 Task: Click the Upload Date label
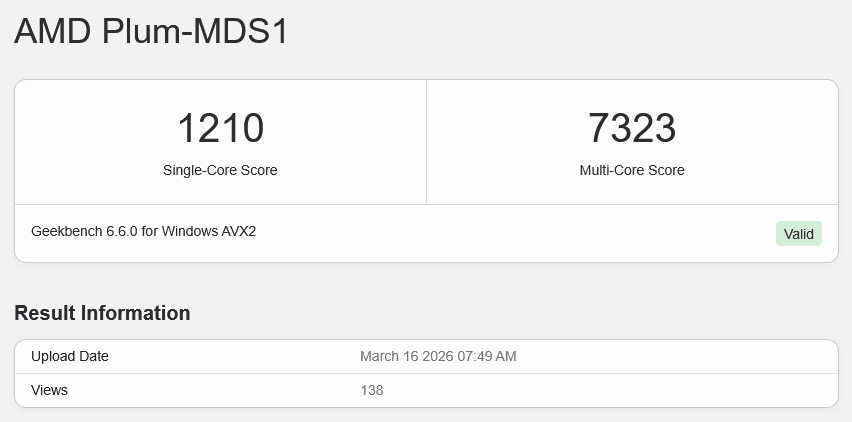pos(70,356)
